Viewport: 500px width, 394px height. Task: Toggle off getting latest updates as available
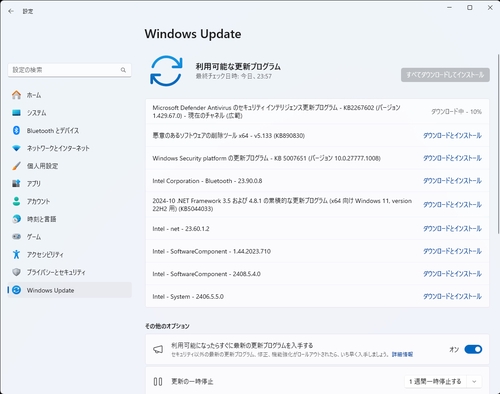(473, 349)
